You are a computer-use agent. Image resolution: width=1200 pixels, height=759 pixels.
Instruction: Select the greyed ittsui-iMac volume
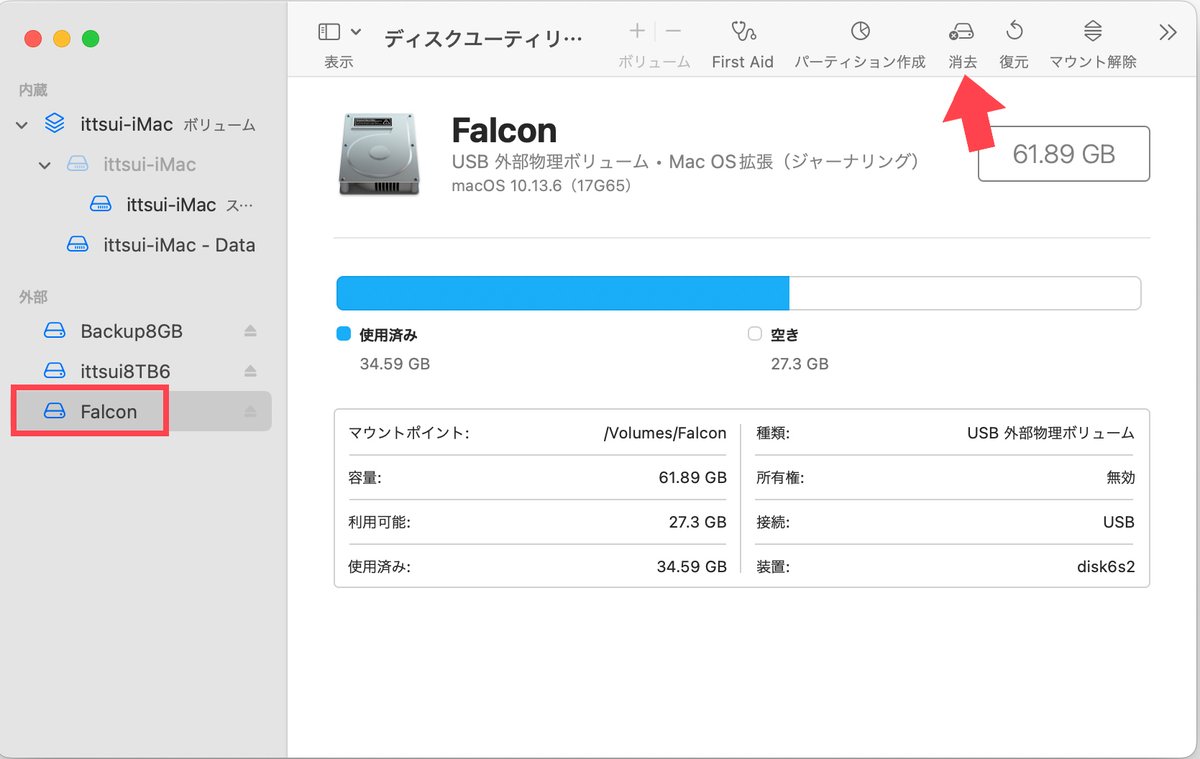click(149, 164)
